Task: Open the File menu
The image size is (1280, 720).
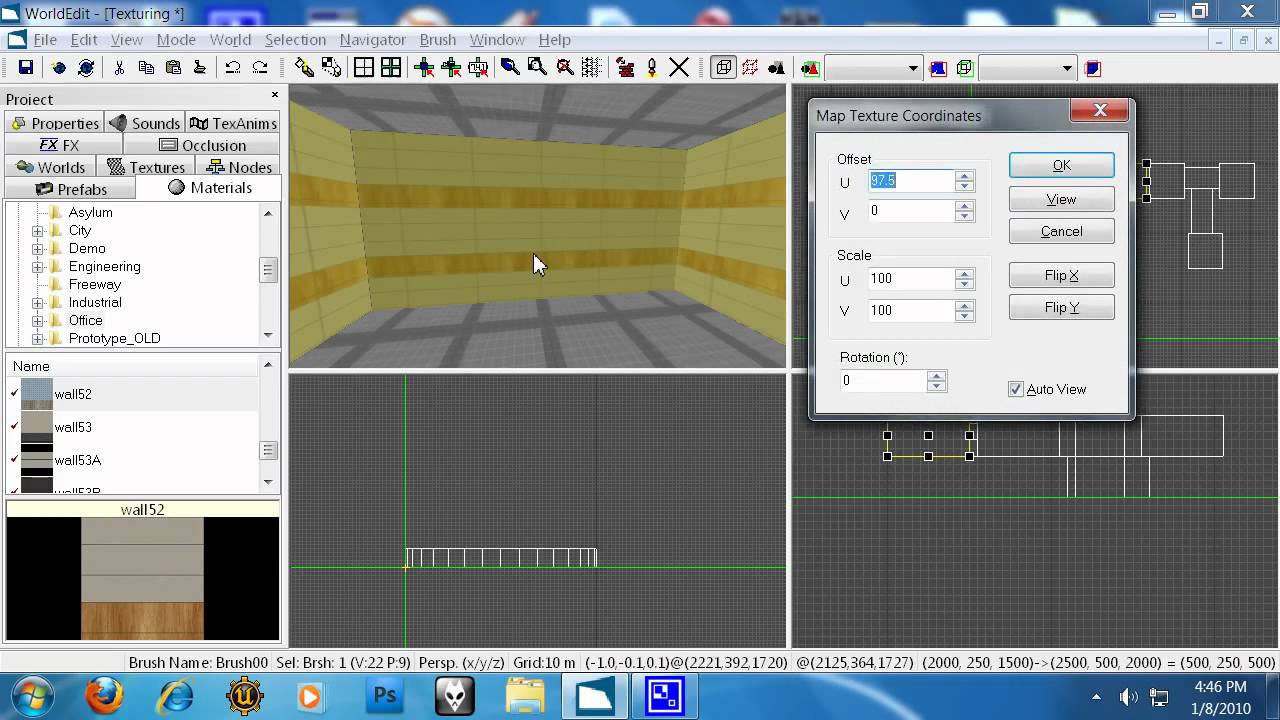Action: click(45, 39)
